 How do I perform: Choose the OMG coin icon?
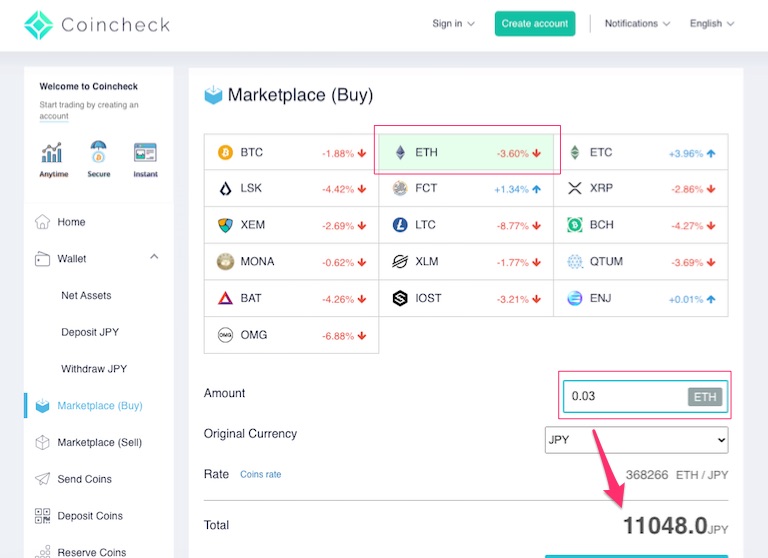[225, 335]
